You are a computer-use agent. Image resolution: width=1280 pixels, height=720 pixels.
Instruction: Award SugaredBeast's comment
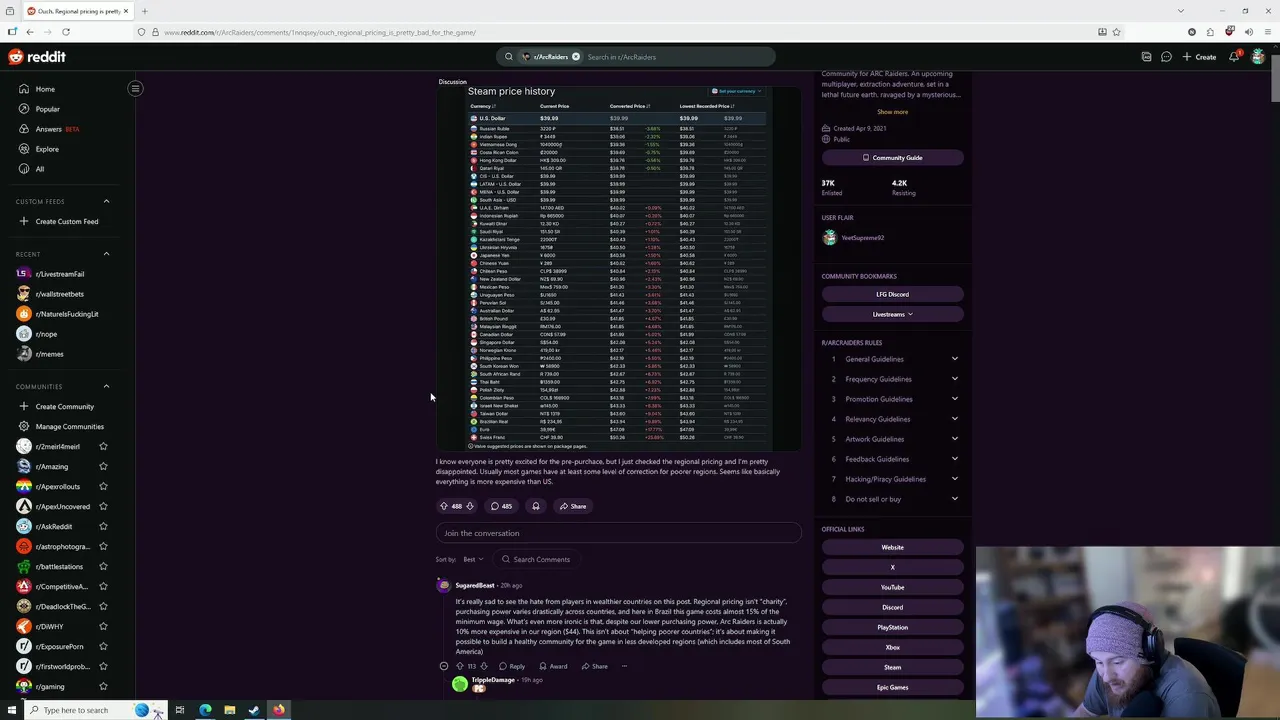(x=553, y=666)
